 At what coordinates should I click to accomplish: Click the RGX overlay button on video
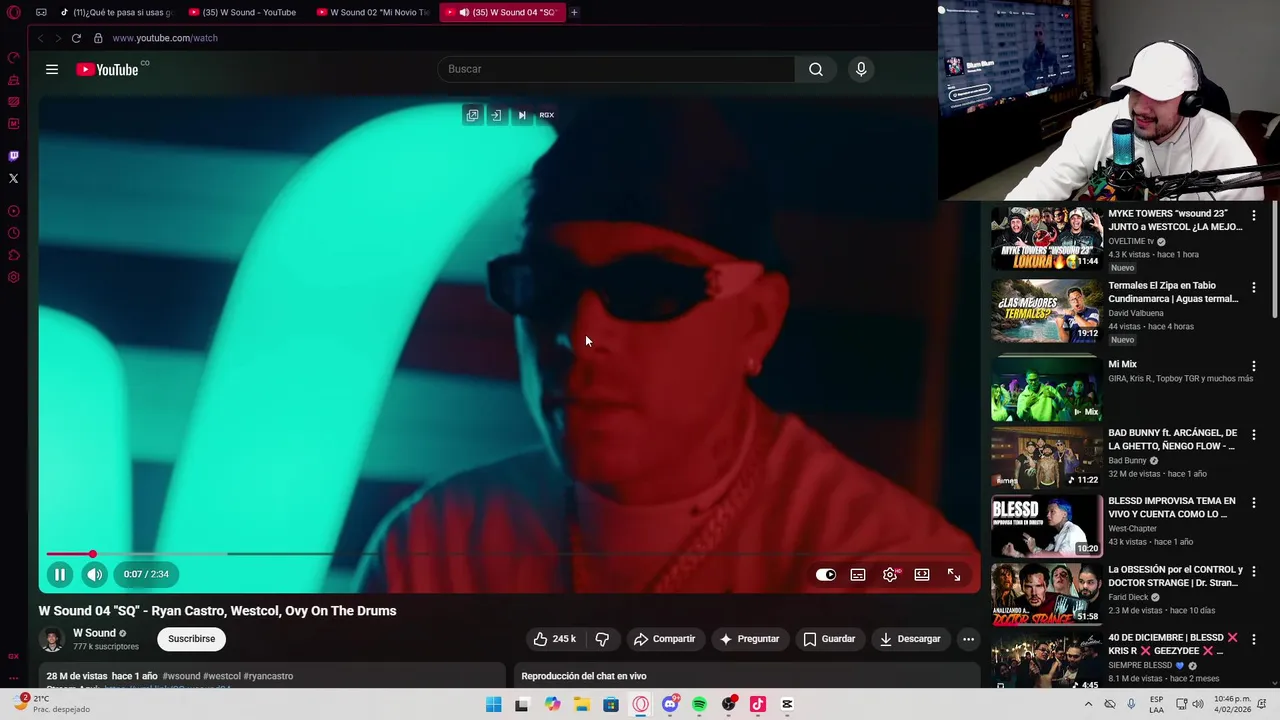(x=546, y=115)
